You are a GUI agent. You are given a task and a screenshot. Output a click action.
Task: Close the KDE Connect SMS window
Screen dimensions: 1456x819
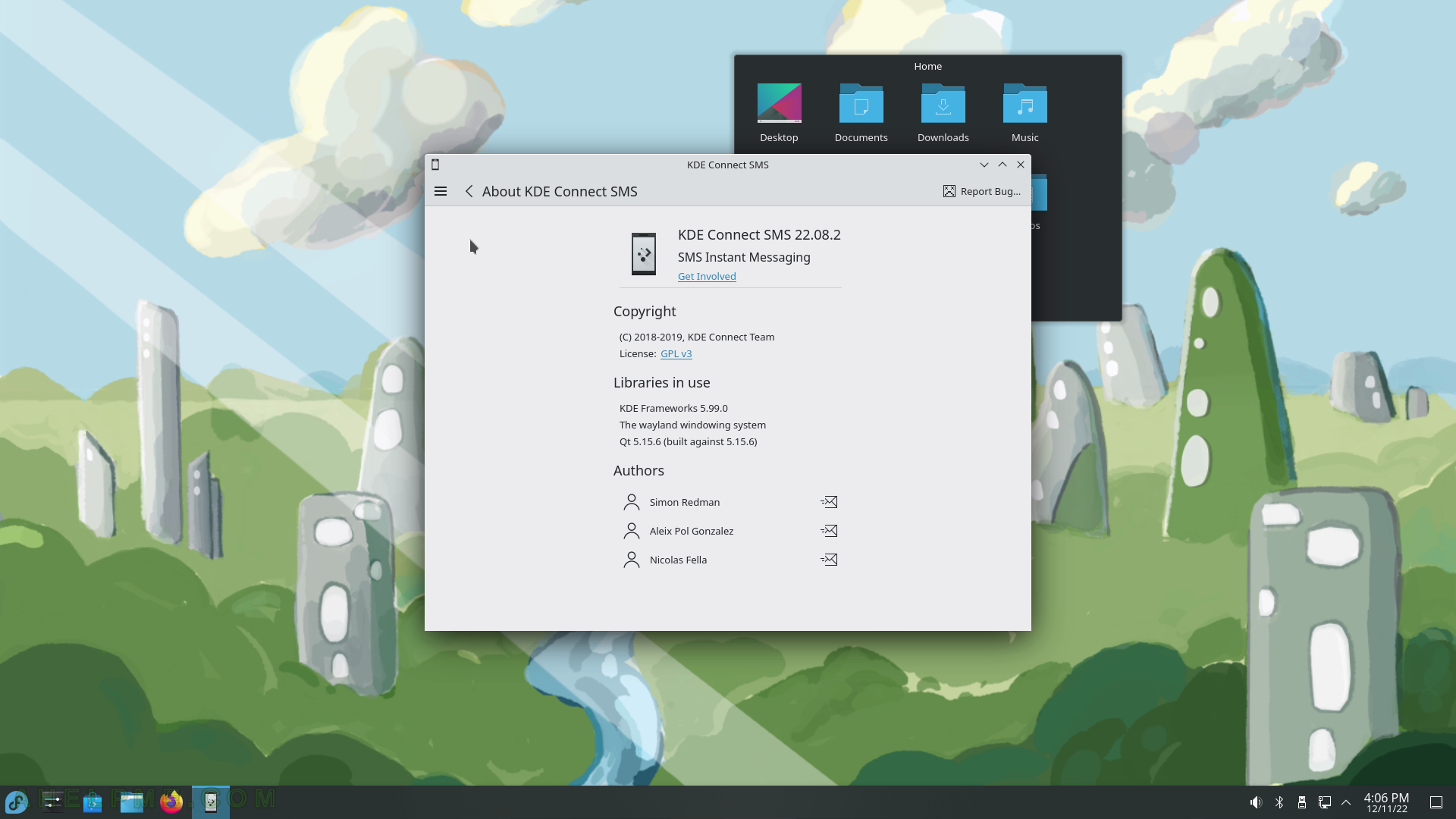[1020, 165]
